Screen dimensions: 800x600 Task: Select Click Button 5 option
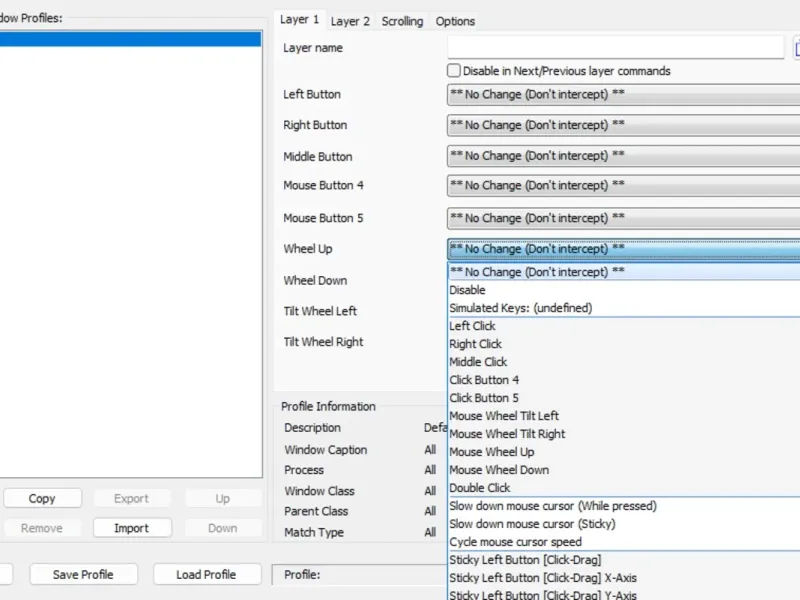623,397
